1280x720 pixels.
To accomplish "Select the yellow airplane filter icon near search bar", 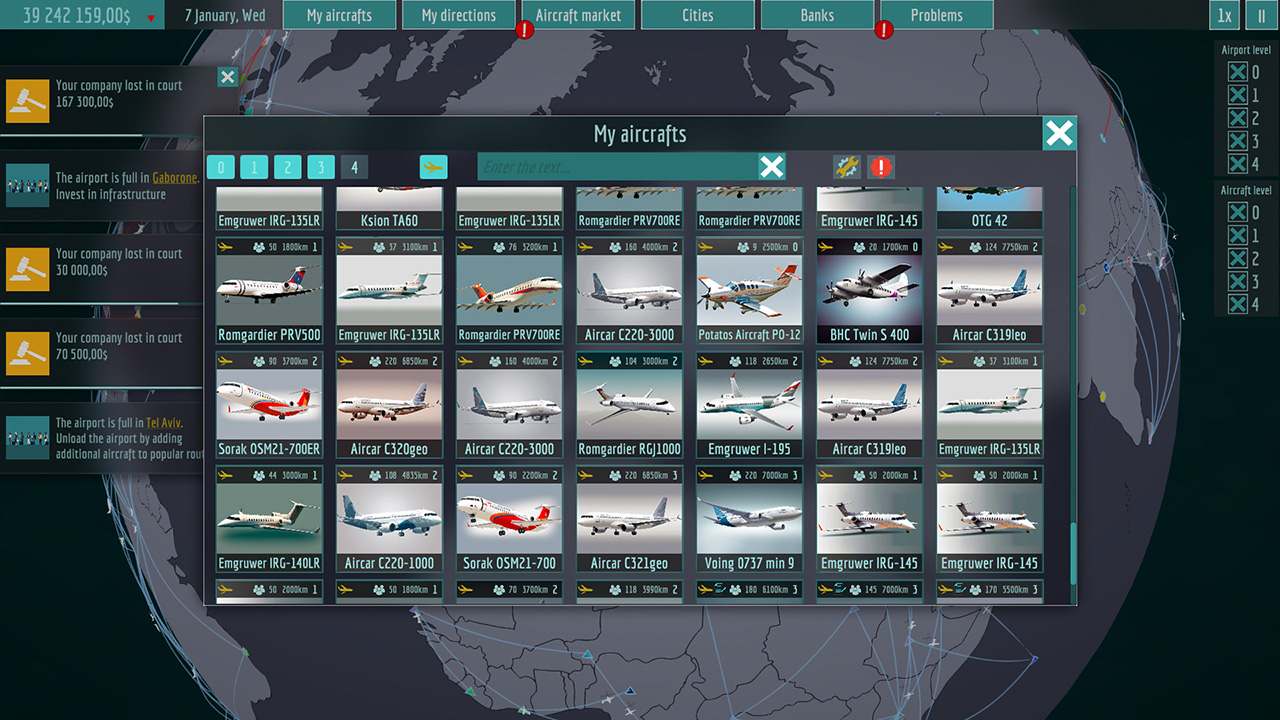I will [433, 167].
